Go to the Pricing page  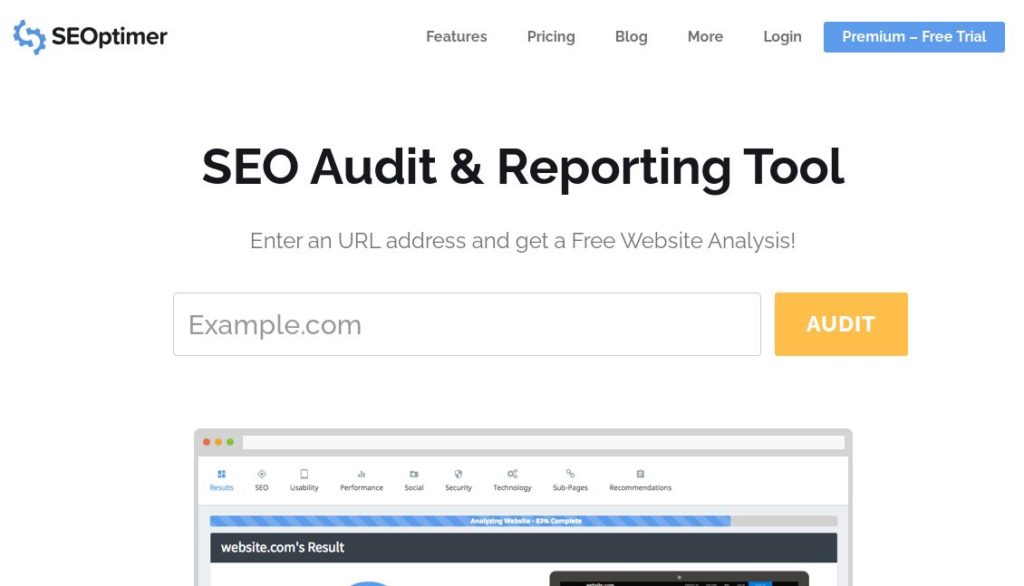[551, 37]
